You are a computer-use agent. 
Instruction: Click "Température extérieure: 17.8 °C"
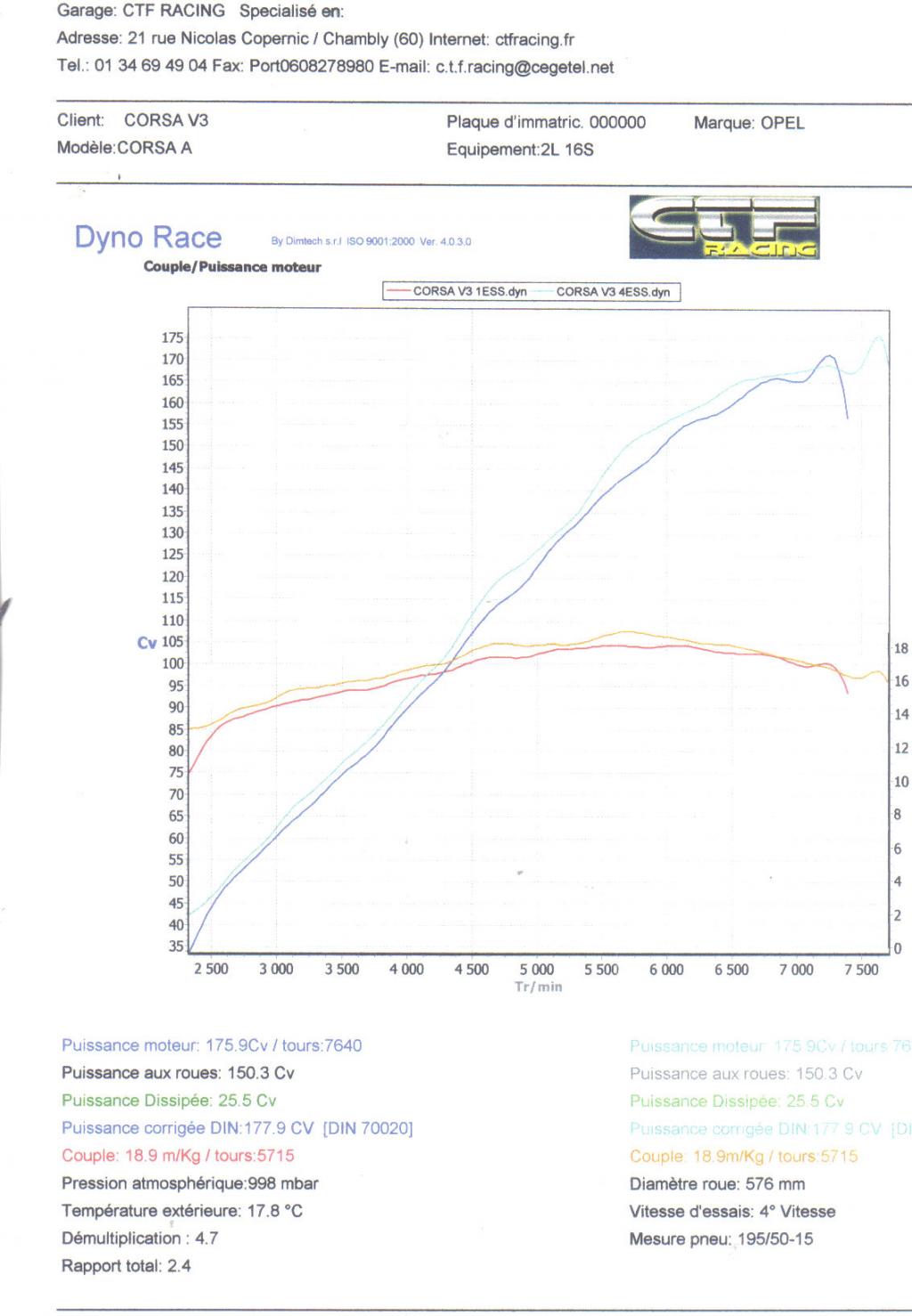pos(183,1211)
